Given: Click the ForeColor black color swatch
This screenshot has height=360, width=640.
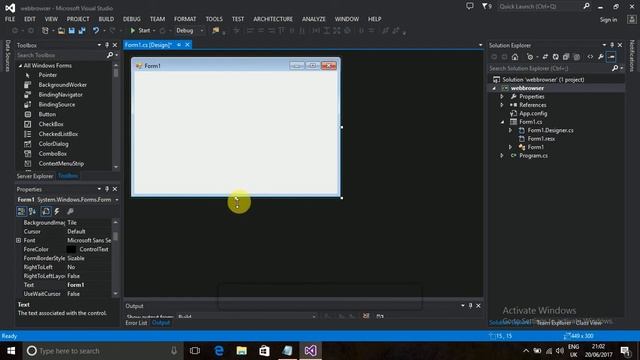Looking at the screenshot, I should [x=71, y=249].
